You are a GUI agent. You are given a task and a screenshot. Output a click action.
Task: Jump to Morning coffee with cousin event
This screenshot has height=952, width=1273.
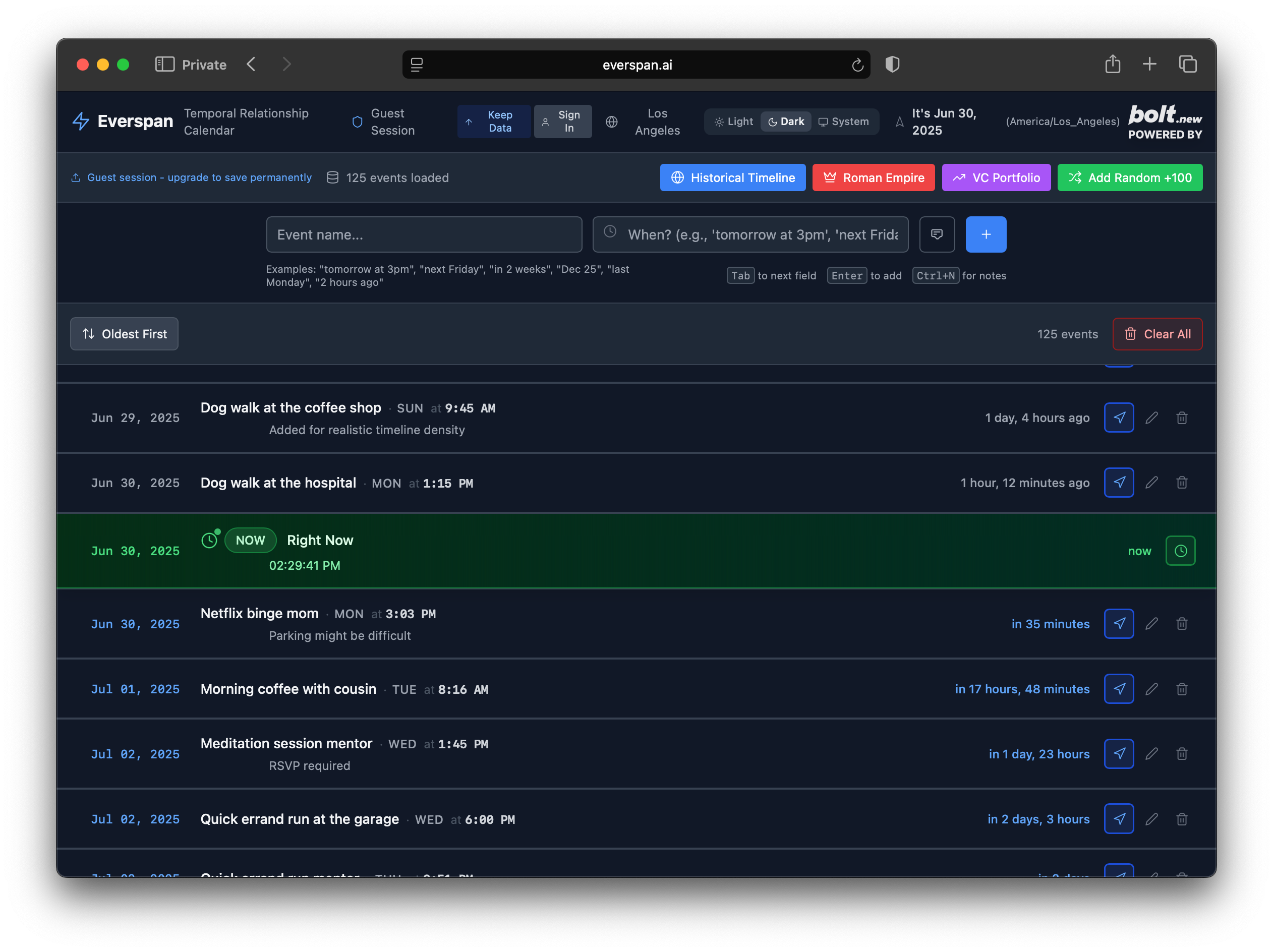pyautogui.click(x=1118, y=689)
